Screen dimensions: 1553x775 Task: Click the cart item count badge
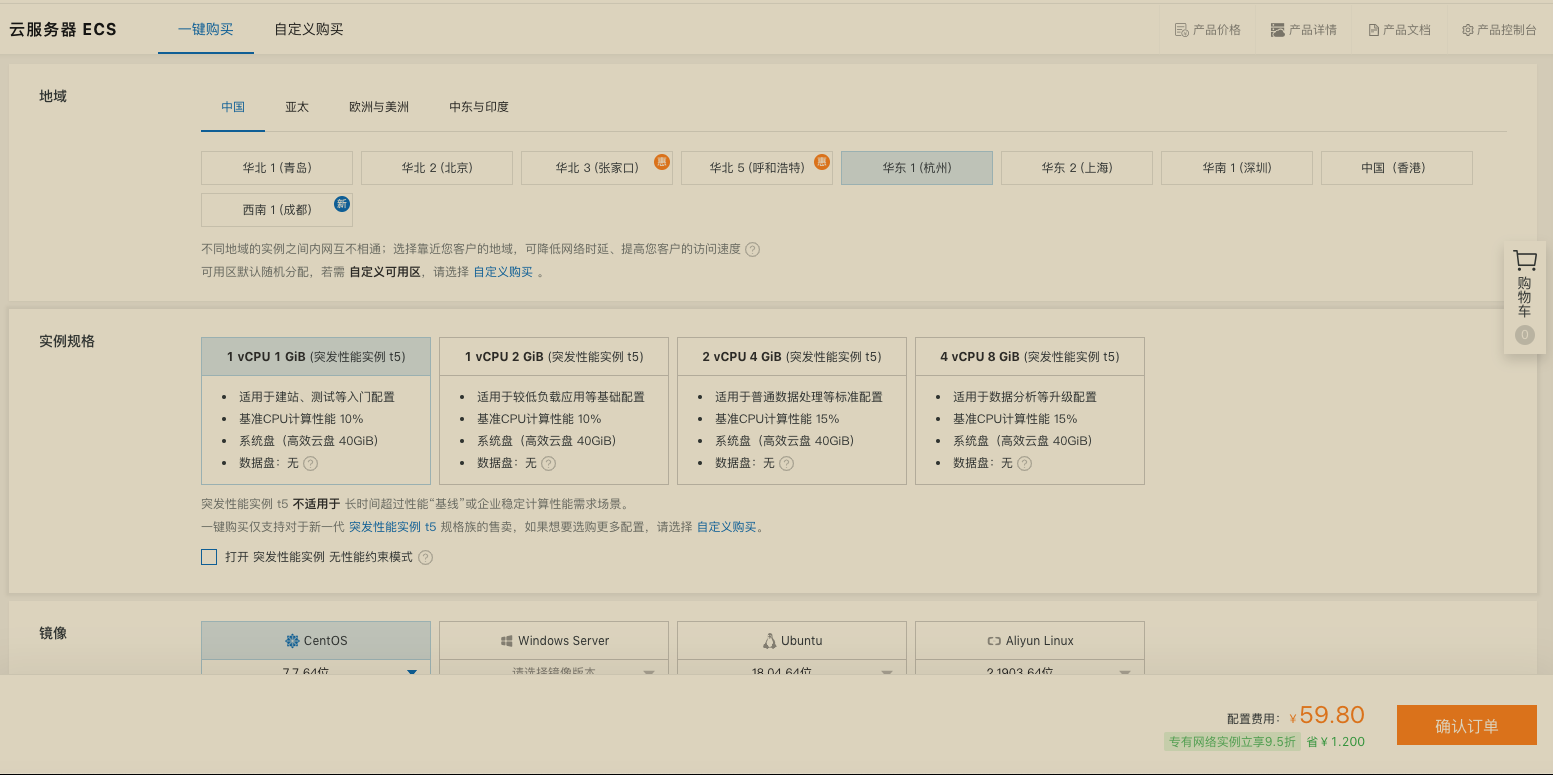1525,335
